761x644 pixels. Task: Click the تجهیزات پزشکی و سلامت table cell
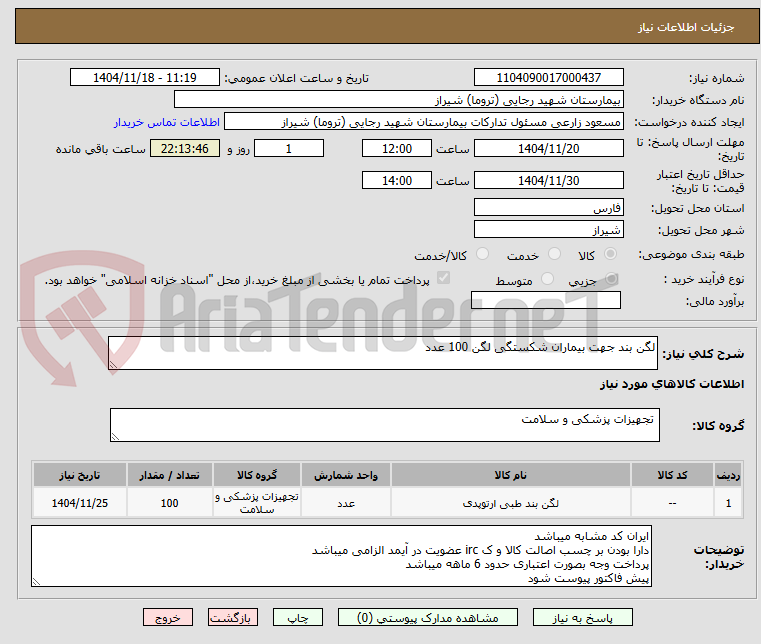click(x=257, y=503)
